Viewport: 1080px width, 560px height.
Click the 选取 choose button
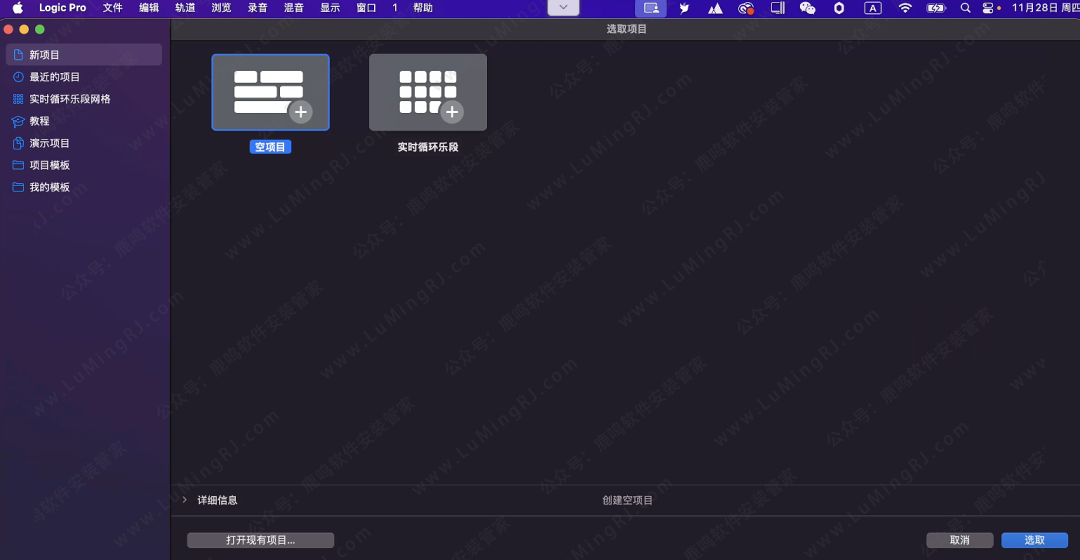(x=1035, y=540)
